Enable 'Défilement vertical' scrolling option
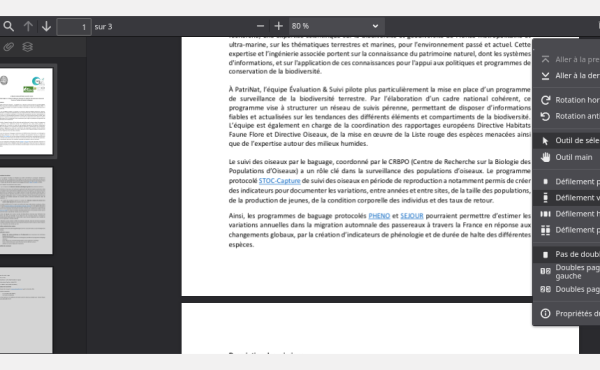Image resolution: width=600 pixels, height=370 pixels. coord(567,197)
